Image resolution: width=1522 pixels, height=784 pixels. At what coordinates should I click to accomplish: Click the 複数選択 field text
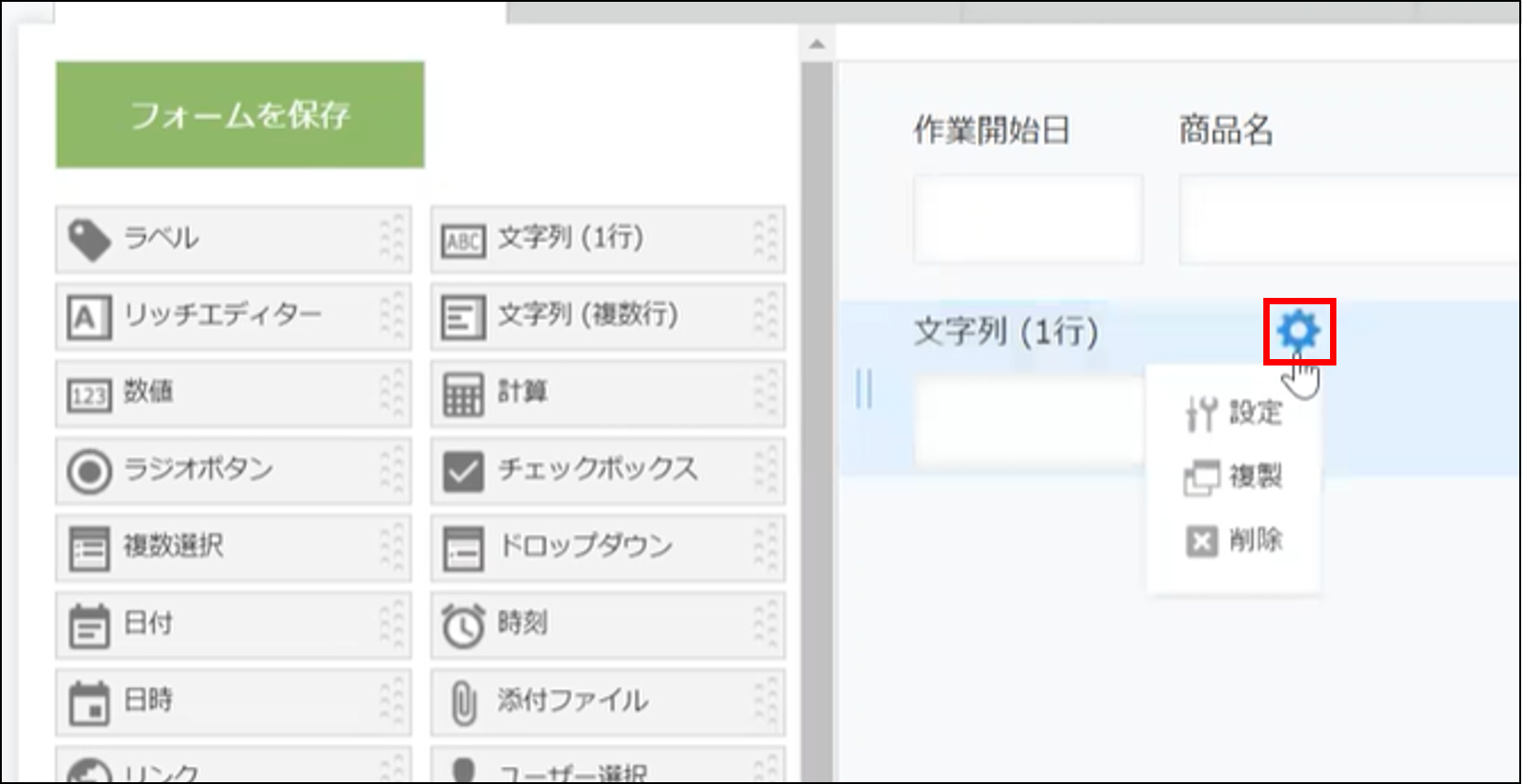tap(174, 546)
